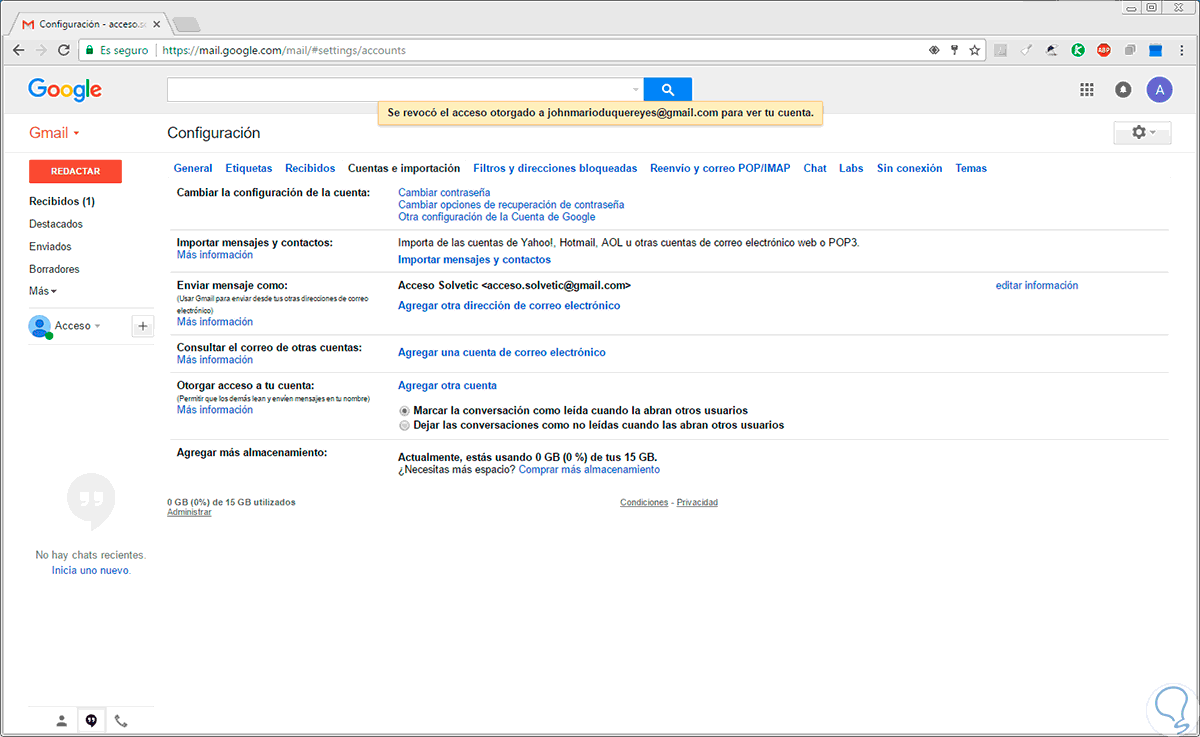Click the 'Agregar otra cuenta' link
Viewport: 1200px width, 737px height.
pyautogui.click(x=447, y=385)
